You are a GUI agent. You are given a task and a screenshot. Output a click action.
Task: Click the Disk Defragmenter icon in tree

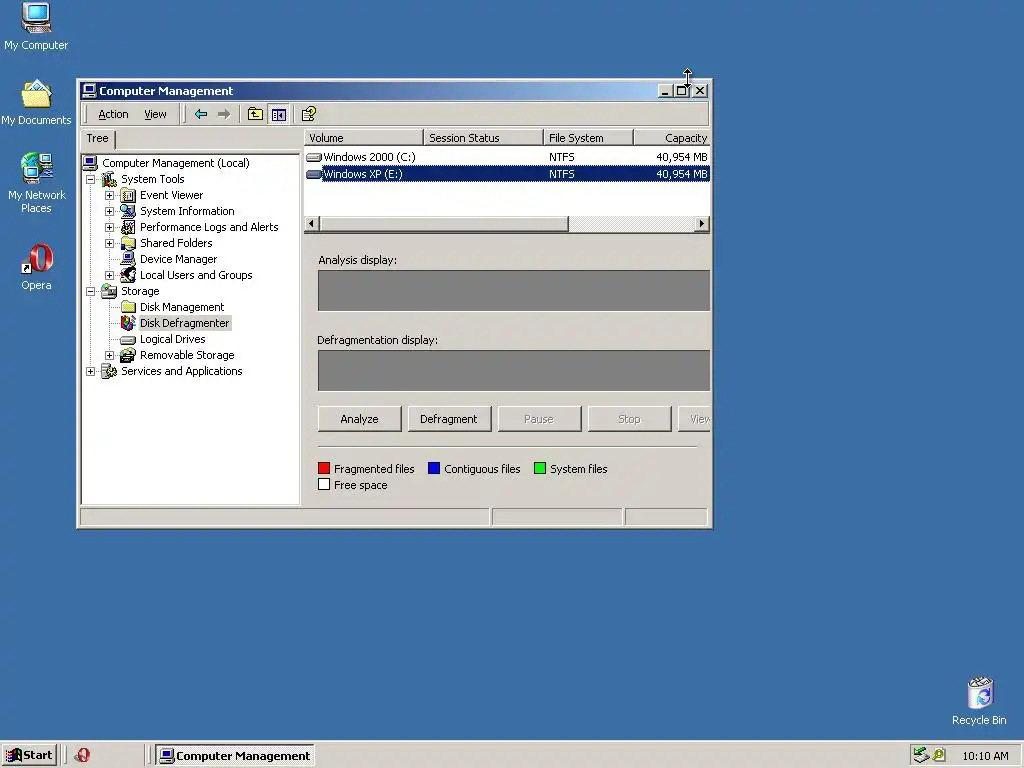click(128, 323)
